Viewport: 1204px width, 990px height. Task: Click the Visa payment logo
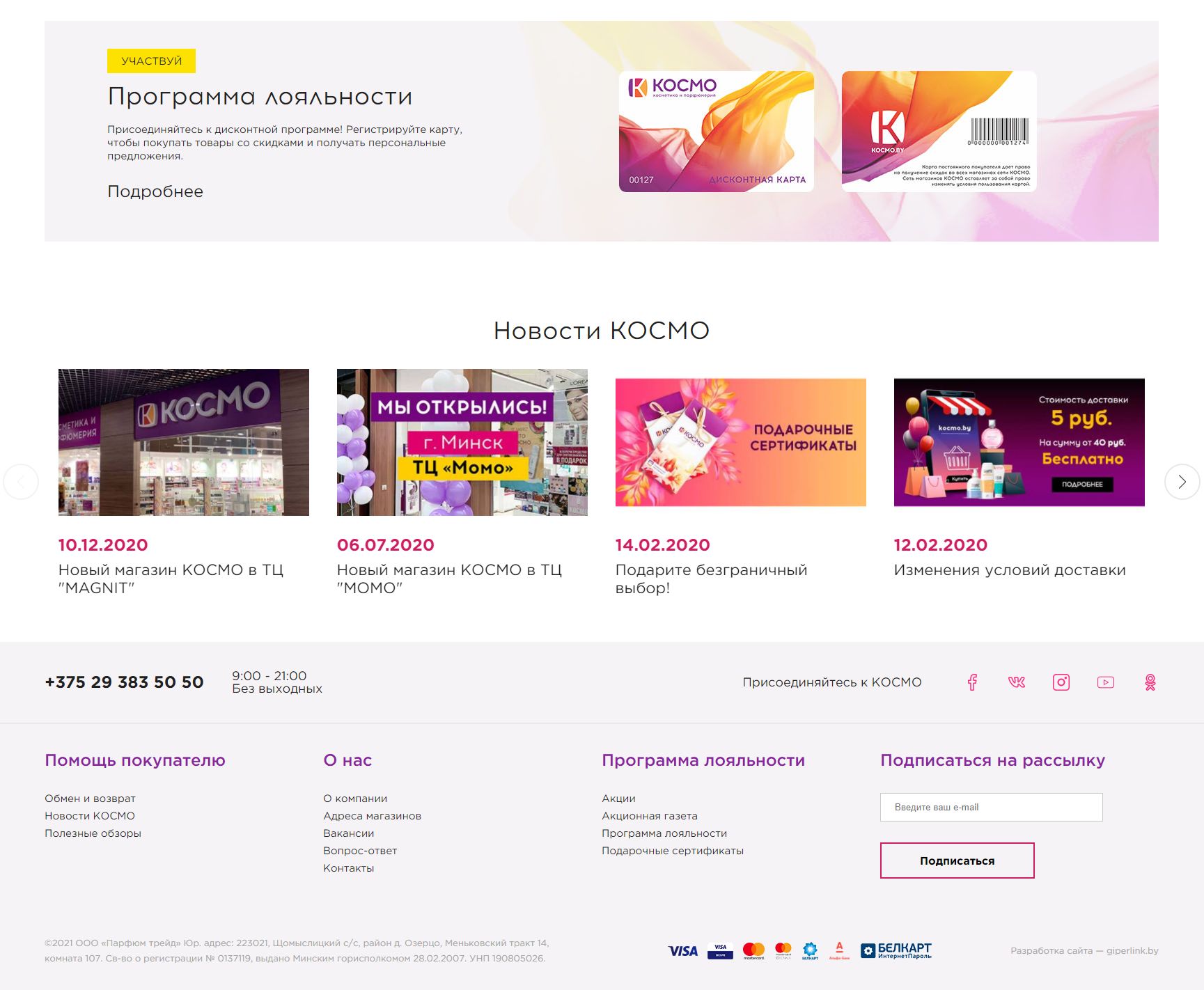pyautogui.click(x=683, y=951)
